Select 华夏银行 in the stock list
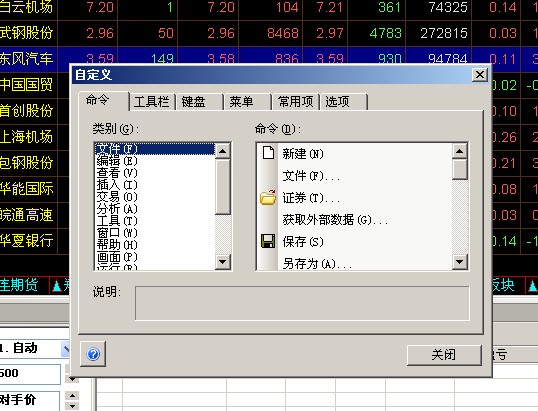538x411 pixels. [x=26, y=240]
